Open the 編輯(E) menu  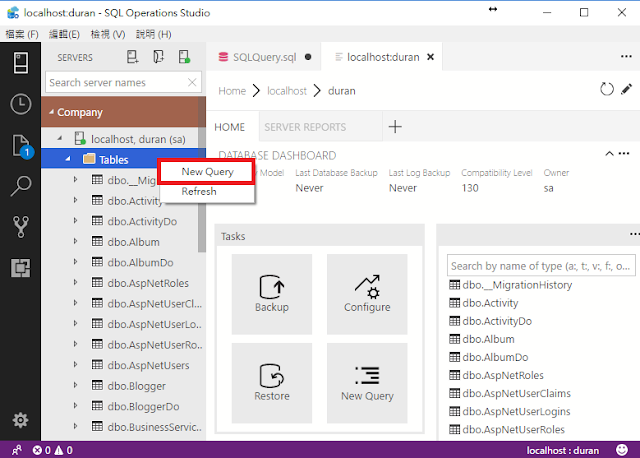click(x=64, y=34)
